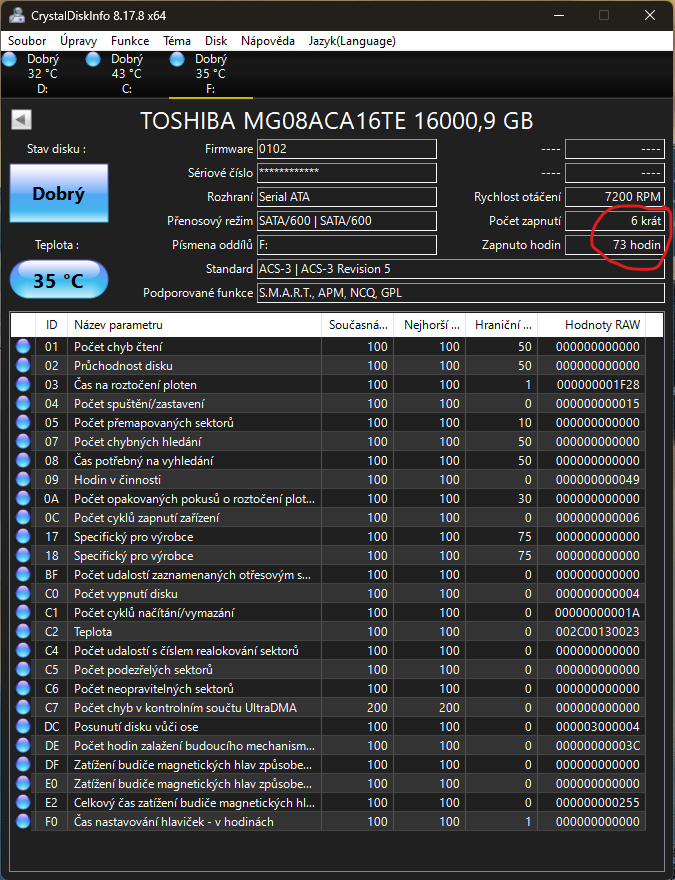The image size is (675, 880).
Task: Click status icon for Počet spuštění/zastavení
Action: [23, 404]
